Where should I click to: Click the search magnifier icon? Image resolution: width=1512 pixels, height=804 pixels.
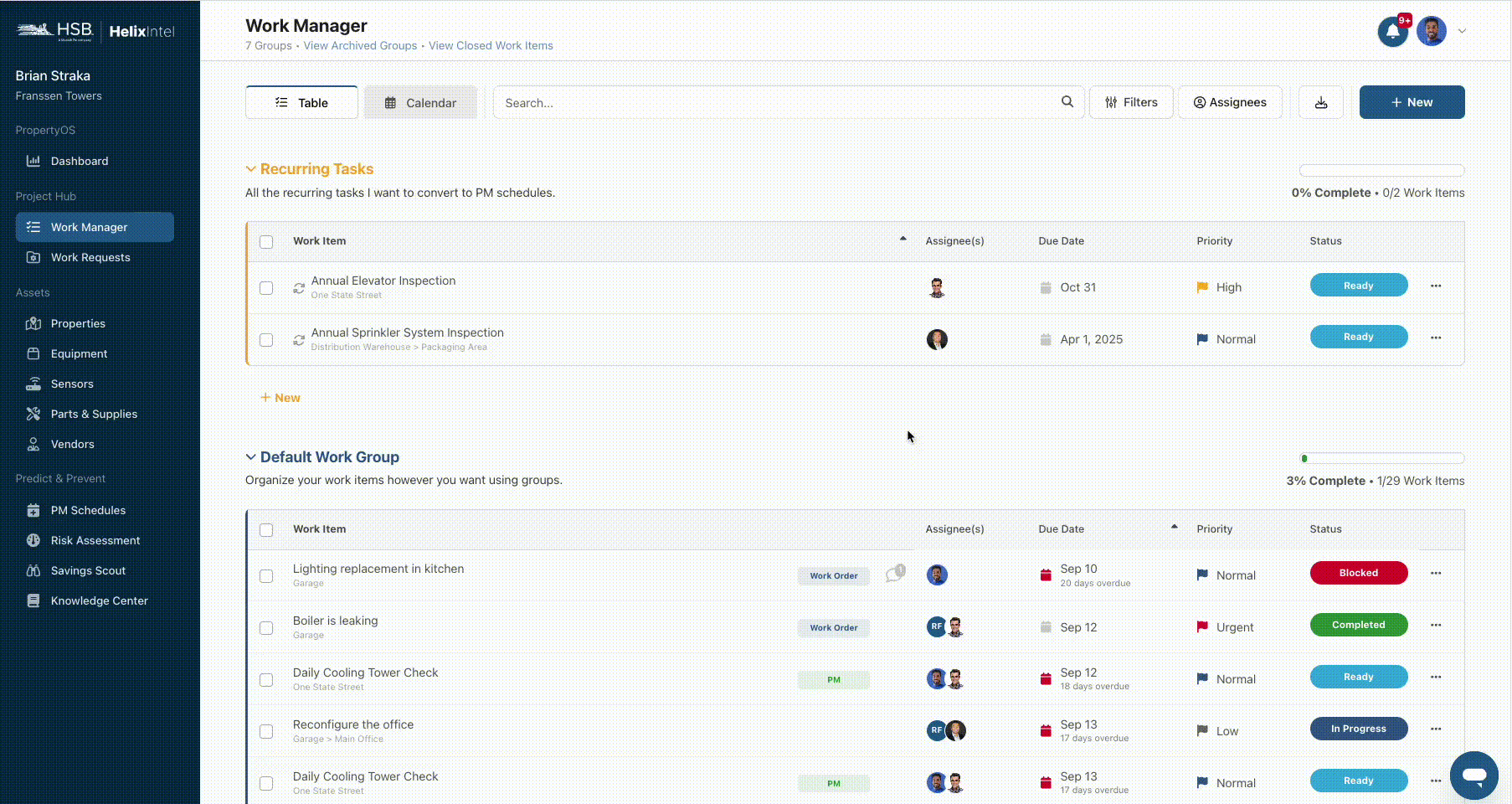pyautogui.click(x=1067, y=102)
